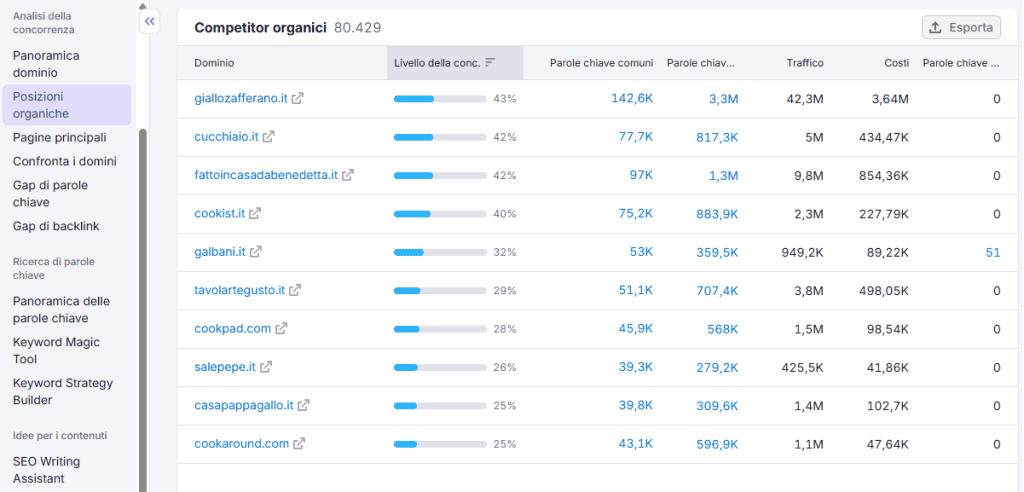This screenshot has height=492, width=1024.
Task: Select the 102,7K cost for casapappagallo.it
Action: [x=888, y=406]
